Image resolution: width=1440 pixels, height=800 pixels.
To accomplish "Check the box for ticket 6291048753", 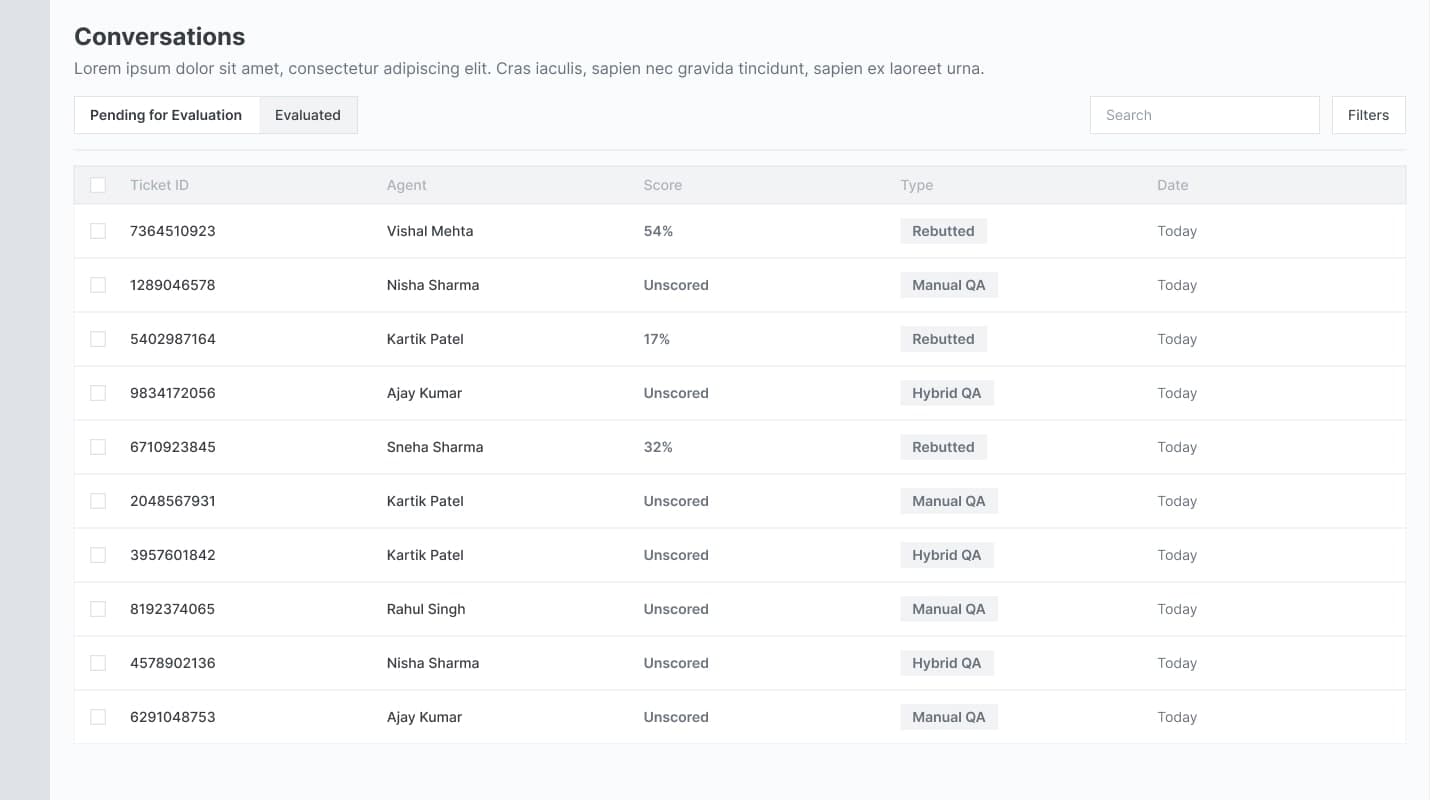I will [98, 717].
